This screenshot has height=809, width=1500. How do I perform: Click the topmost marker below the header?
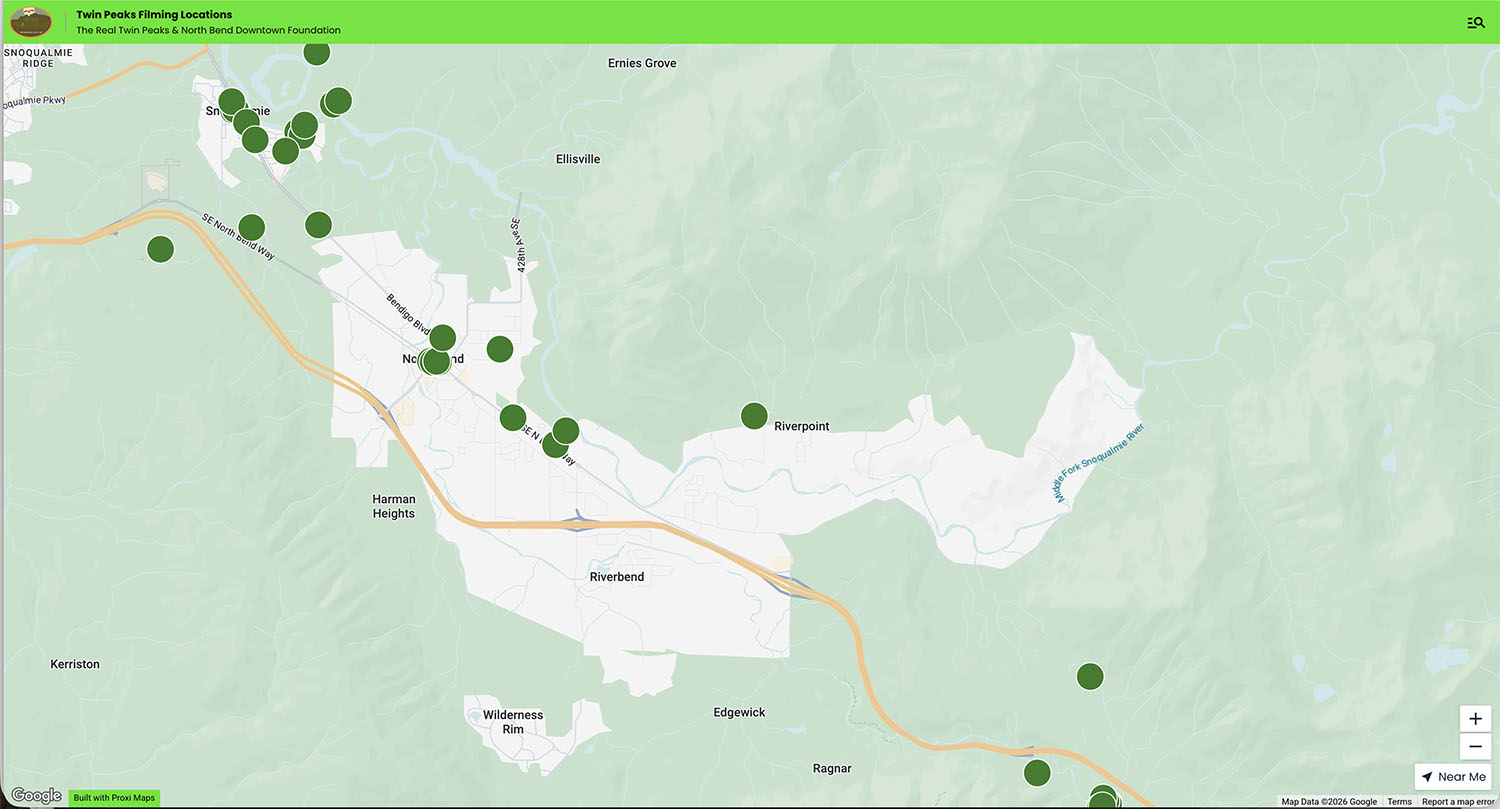coord(317,53)
